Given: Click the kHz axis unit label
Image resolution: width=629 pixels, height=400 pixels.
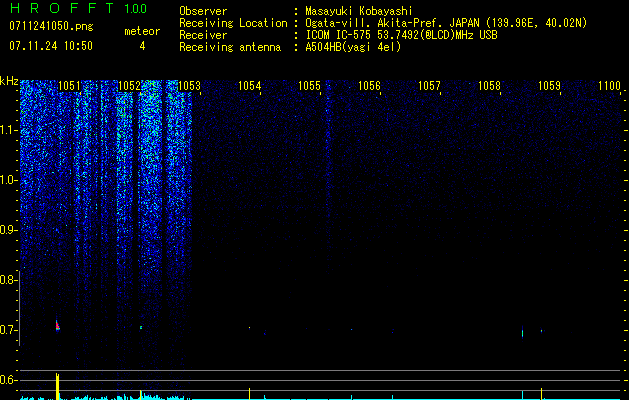Looking at the screenshot, I should (x=9, y=81).
